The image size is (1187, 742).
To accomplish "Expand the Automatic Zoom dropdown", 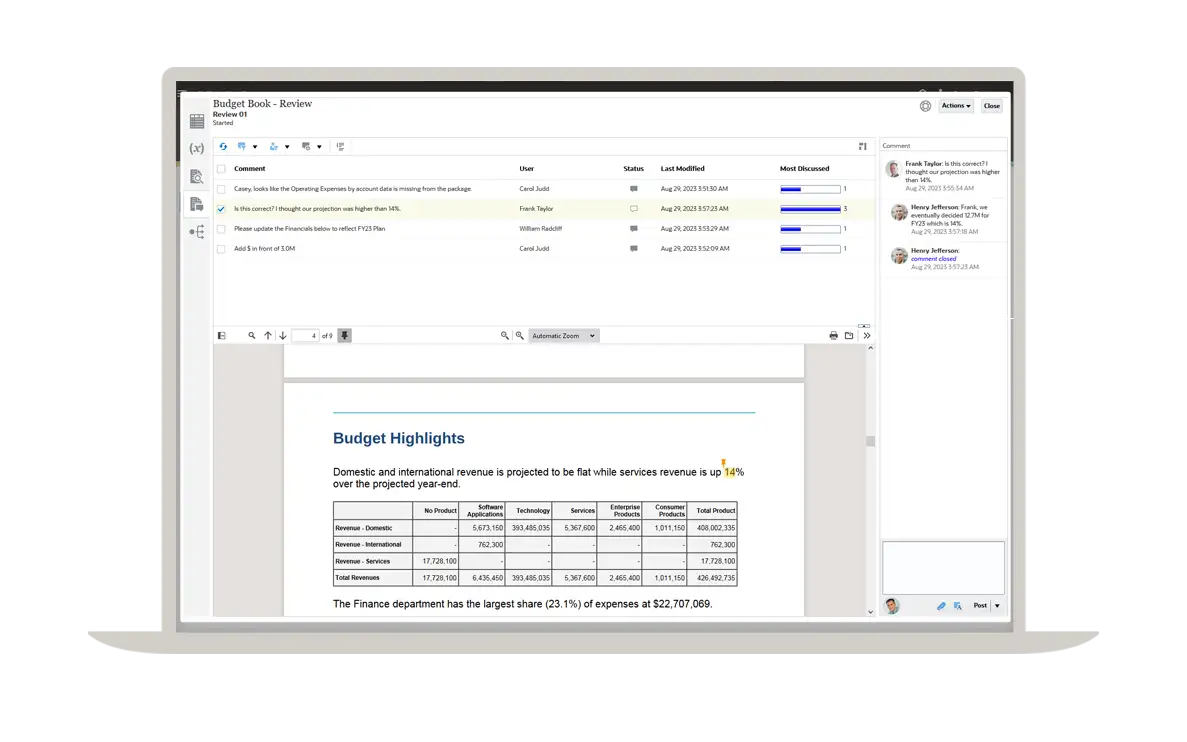I will coord(563,336).
